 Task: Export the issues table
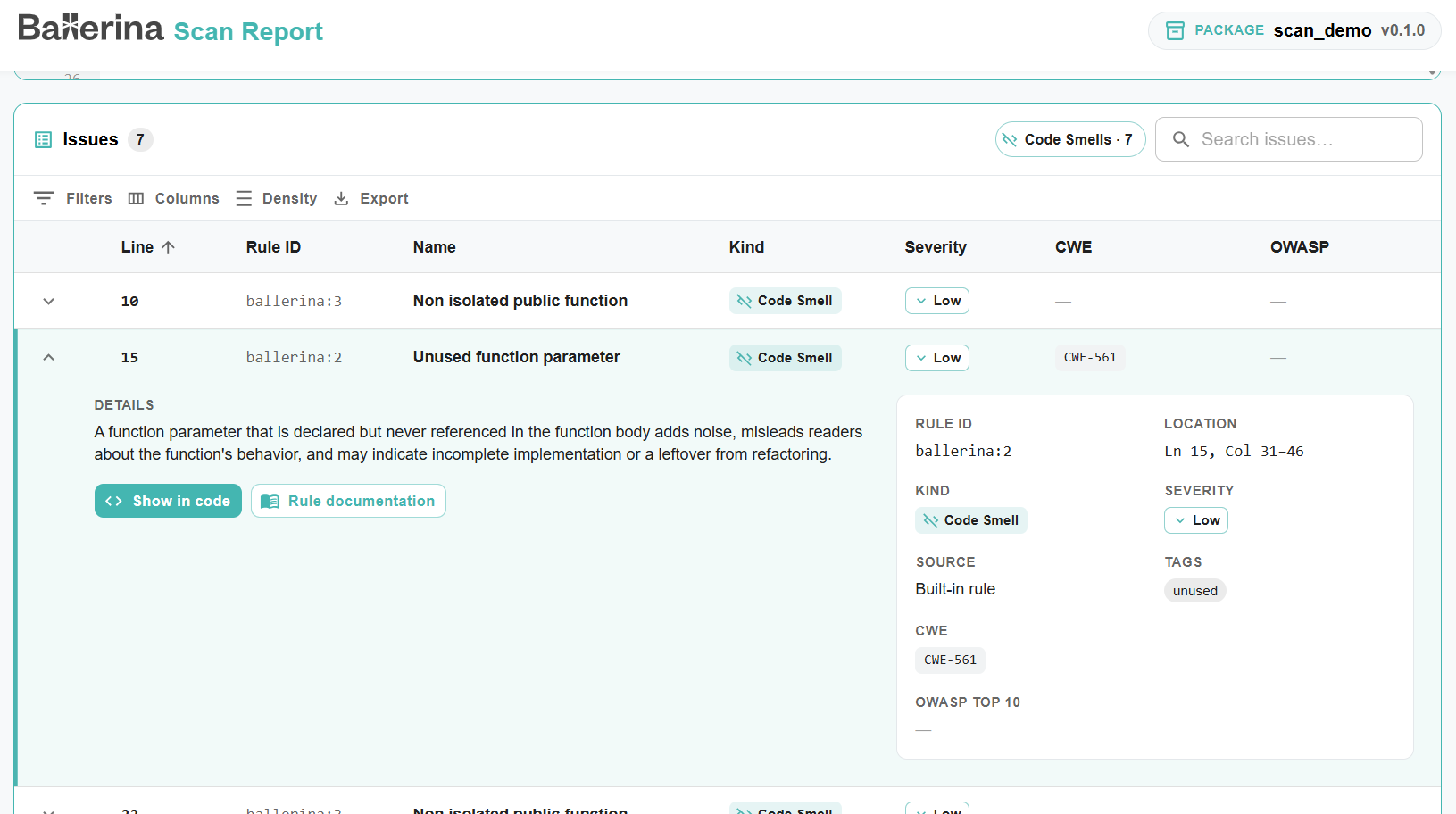371,198
